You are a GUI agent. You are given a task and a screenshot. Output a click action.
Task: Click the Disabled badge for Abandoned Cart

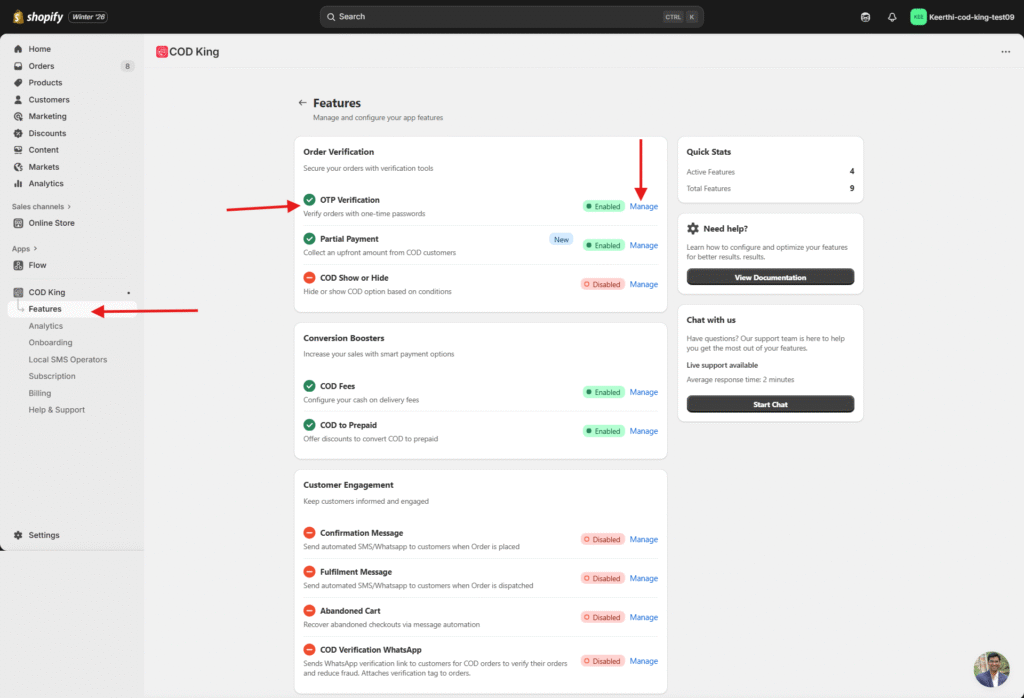tap(603, 617)
